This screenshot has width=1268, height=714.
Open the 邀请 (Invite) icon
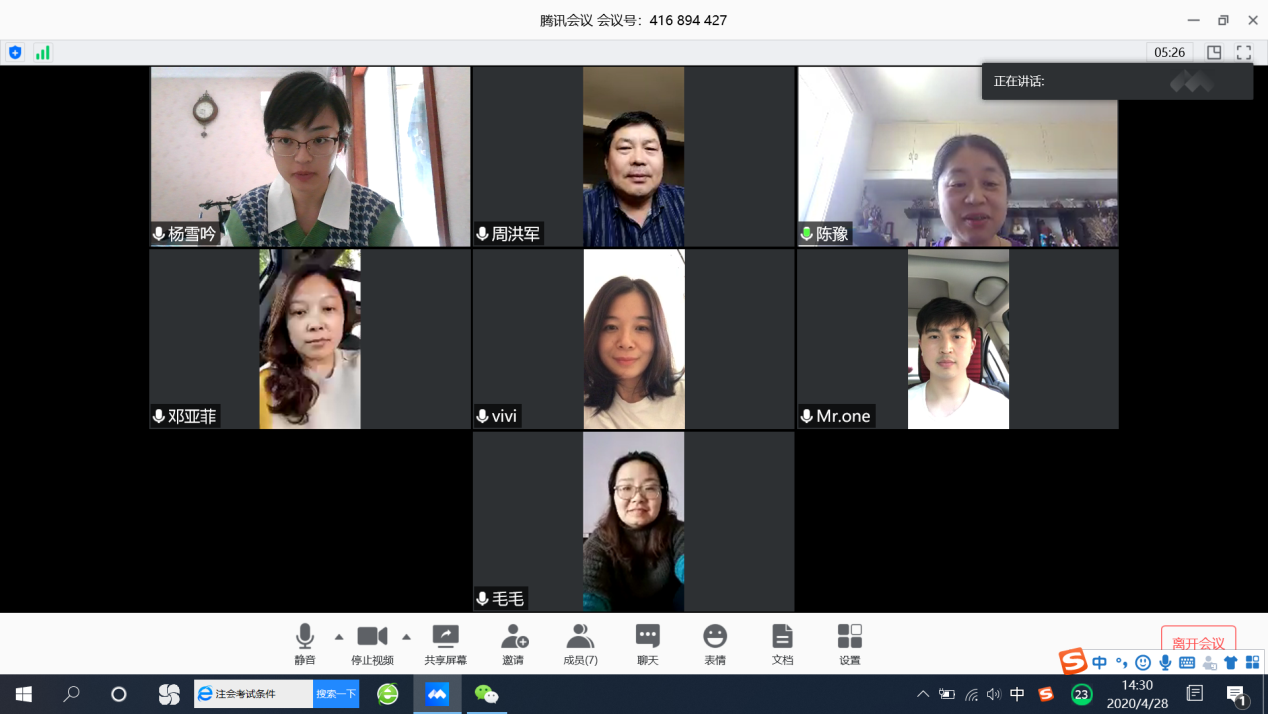point(514,644)
